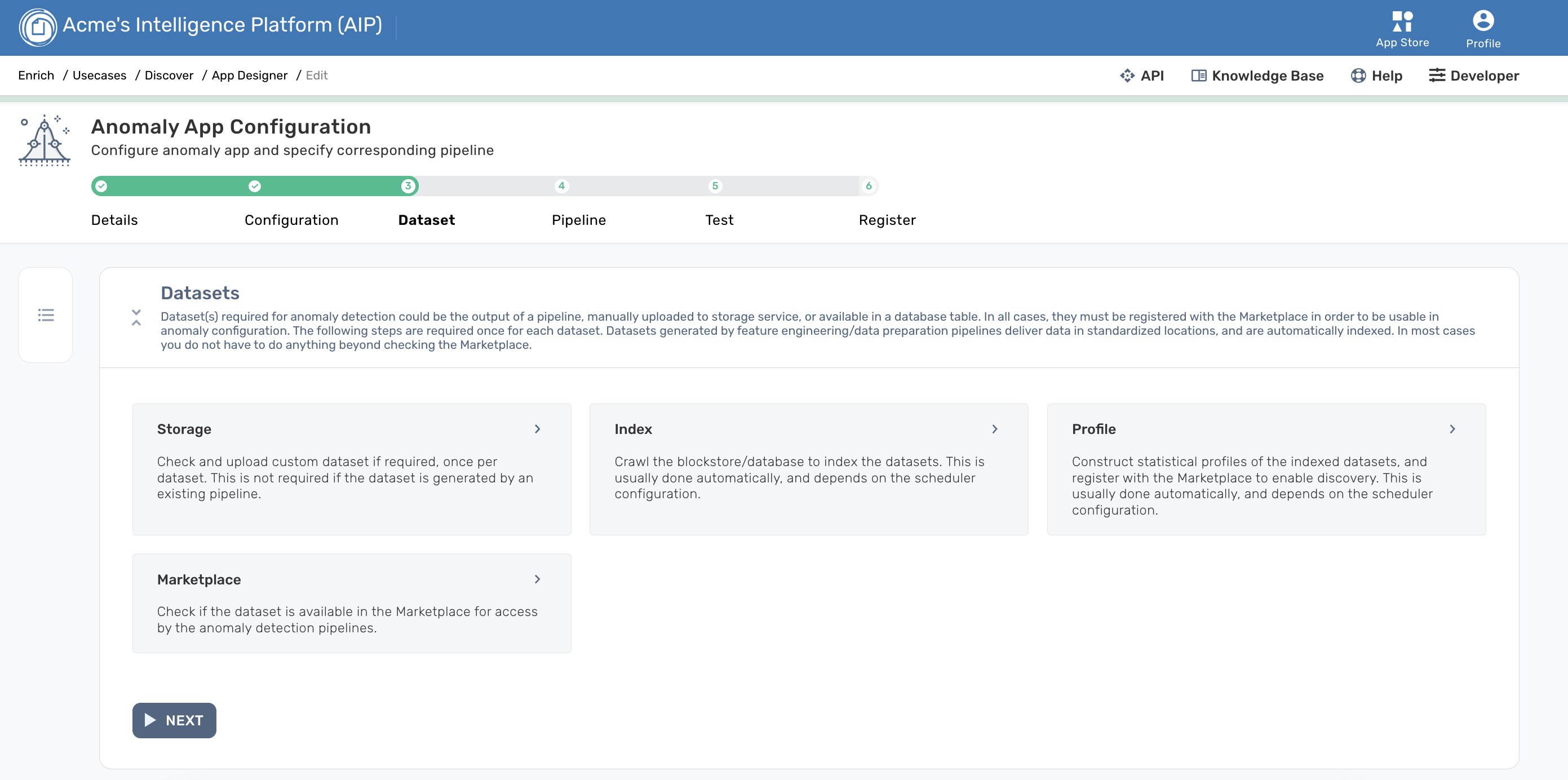
Task: Expand the Index card
Action: coord(995,429)
